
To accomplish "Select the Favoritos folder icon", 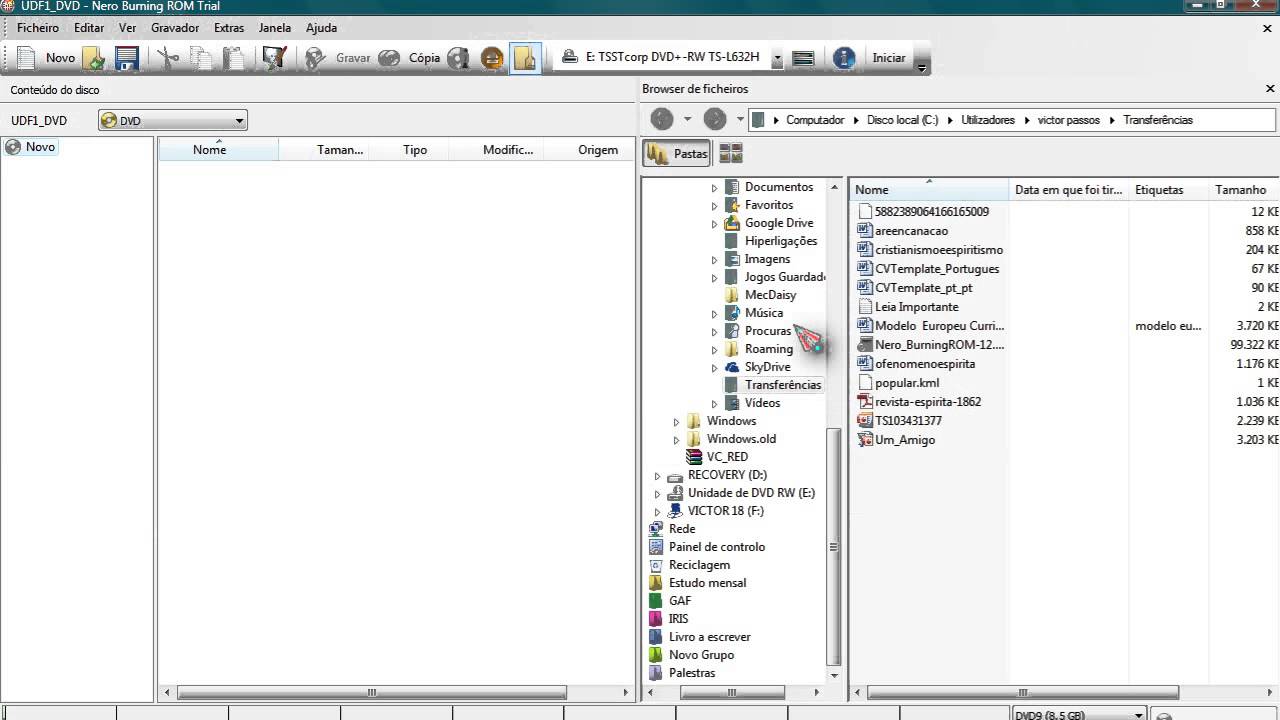I will pos(732,205).
